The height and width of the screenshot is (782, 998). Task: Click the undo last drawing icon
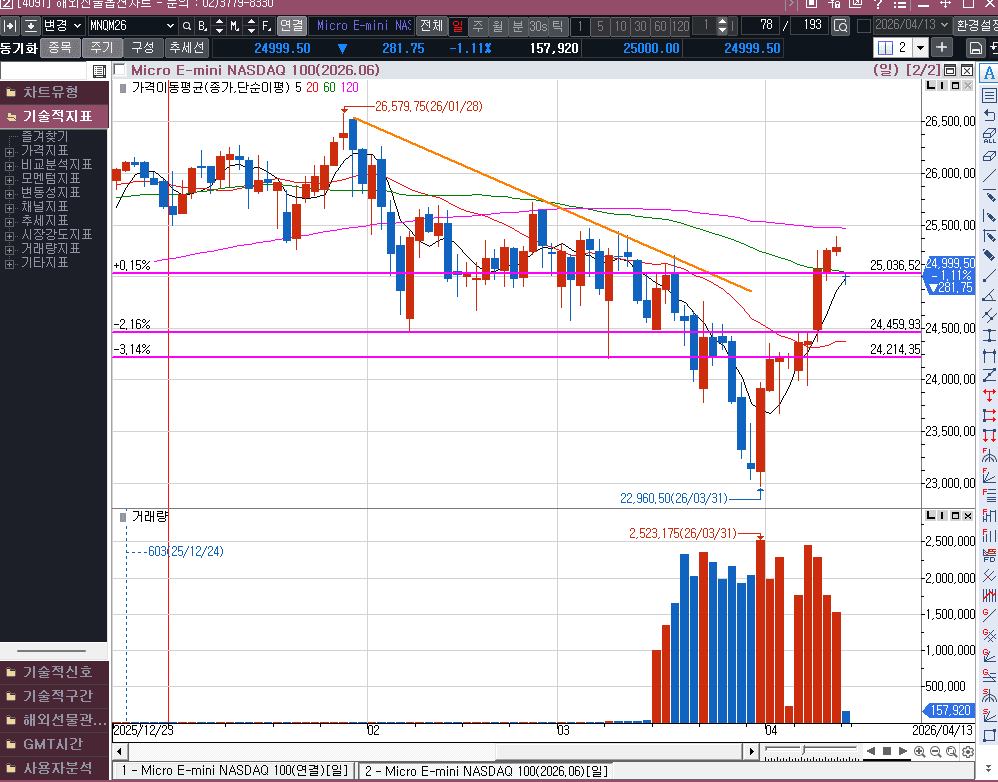point(989,115)
